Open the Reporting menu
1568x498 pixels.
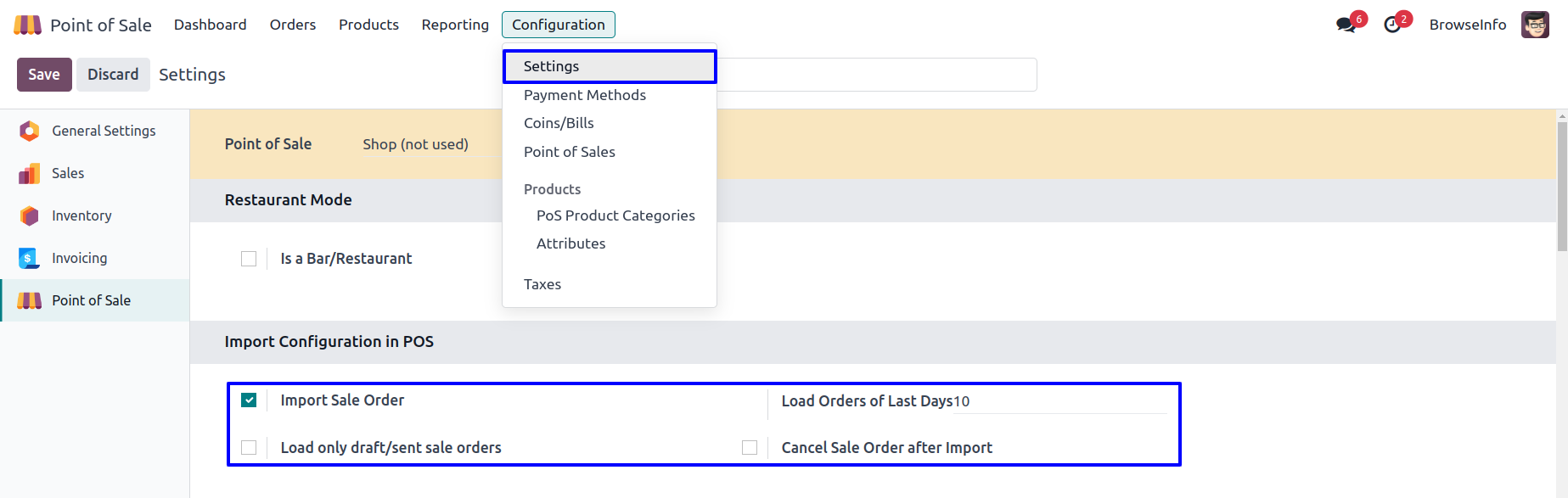(455, 25)
